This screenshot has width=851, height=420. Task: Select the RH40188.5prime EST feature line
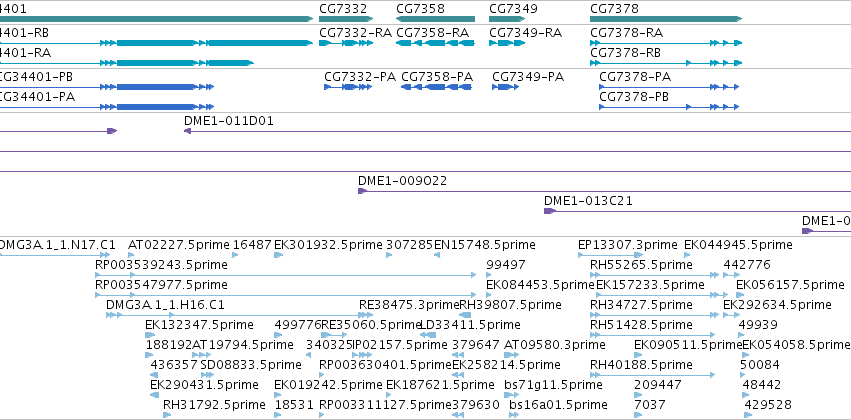click(652, 375)
